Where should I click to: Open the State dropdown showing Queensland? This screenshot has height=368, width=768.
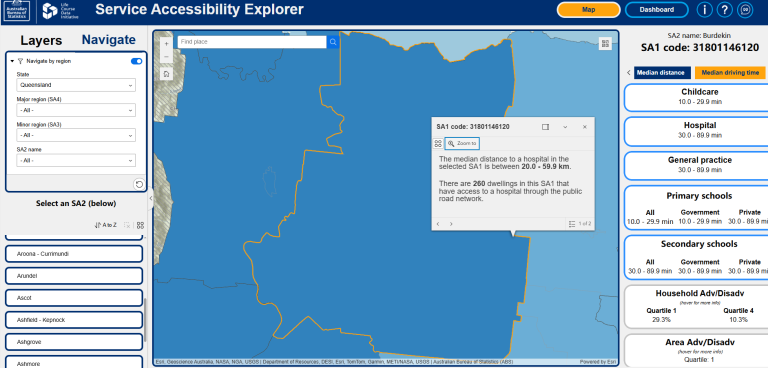[x=76, y=85]
